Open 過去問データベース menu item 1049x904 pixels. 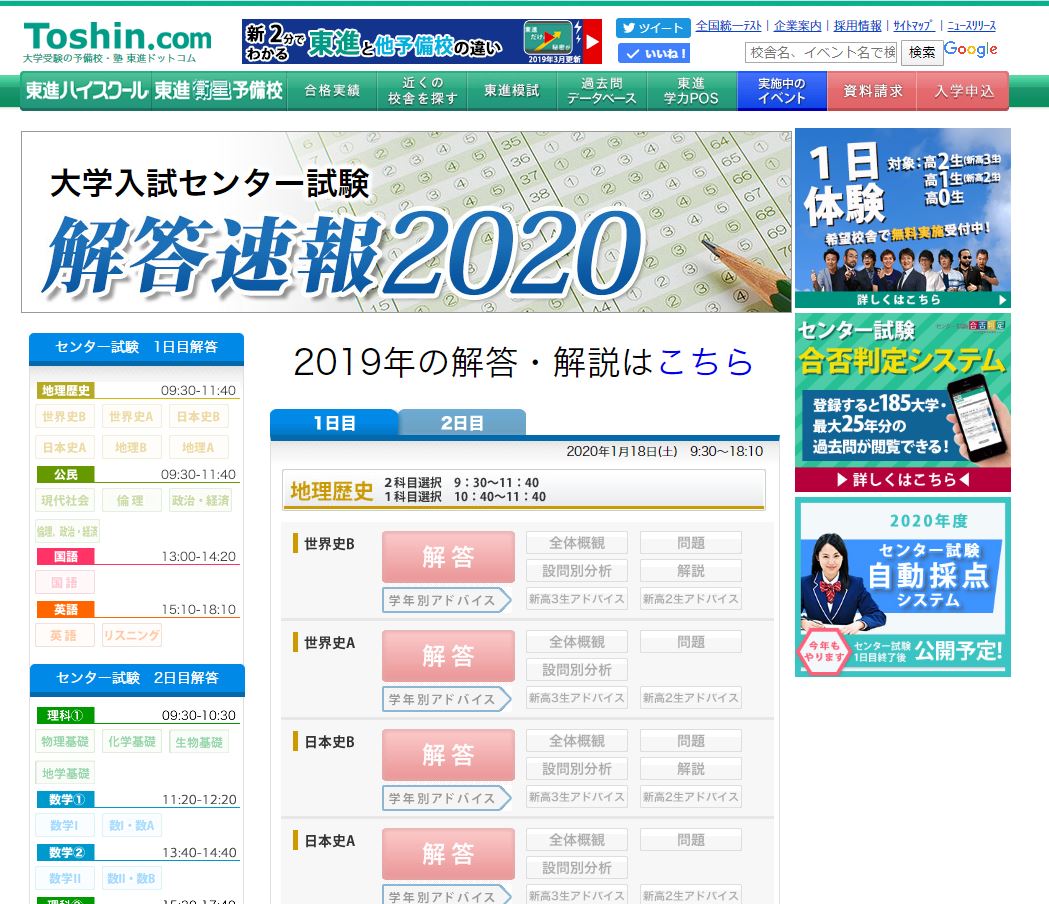click(601, 91)
